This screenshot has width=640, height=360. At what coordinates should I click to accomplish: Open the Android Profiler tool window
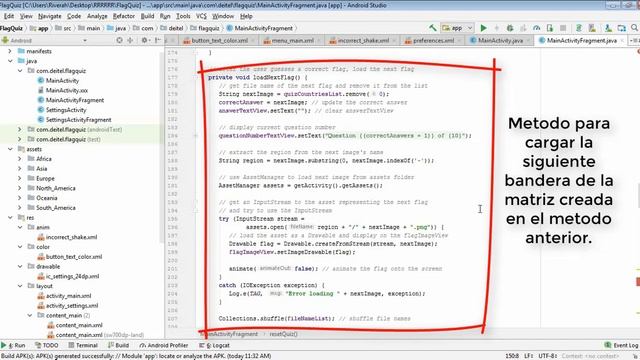pos(164,345)
